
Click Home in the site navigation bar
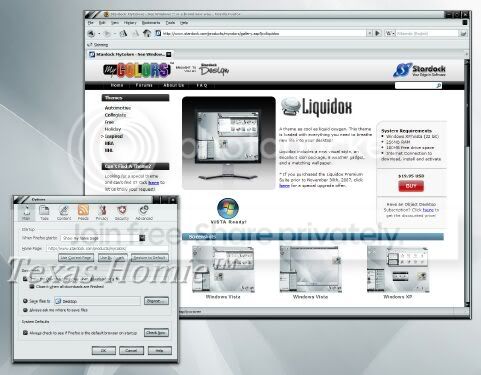(117, 85)
